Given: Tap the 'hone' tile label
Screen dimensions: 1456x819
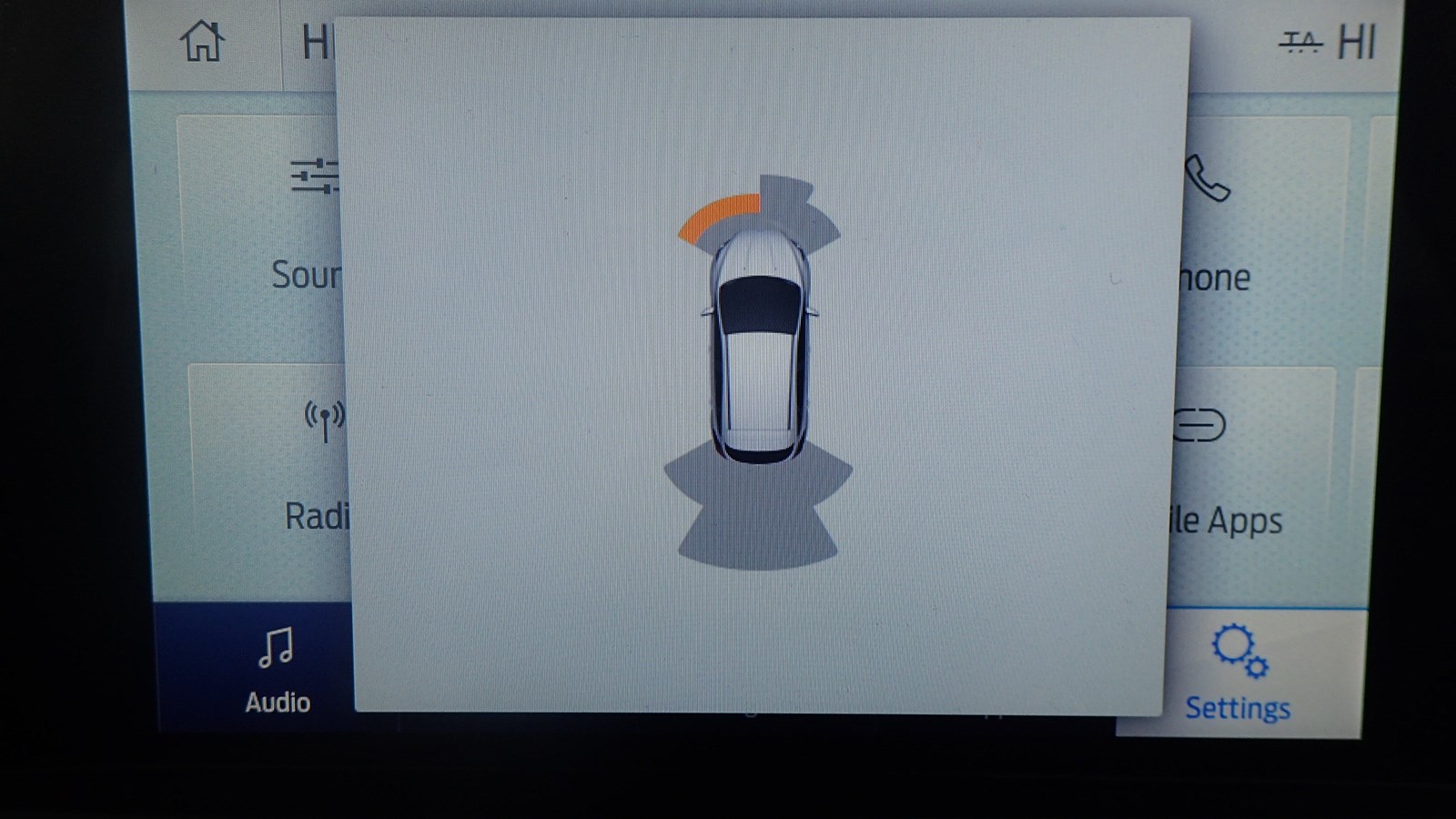Looking at the screenshot, I should point(1214,278).
